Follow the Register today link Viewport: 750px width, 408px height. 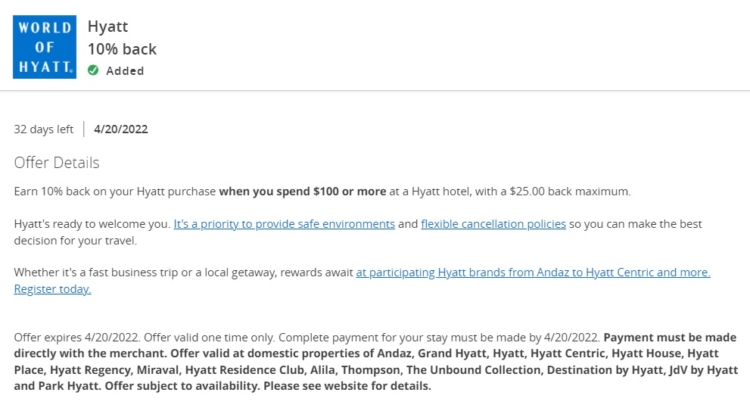tap(53, 289)
